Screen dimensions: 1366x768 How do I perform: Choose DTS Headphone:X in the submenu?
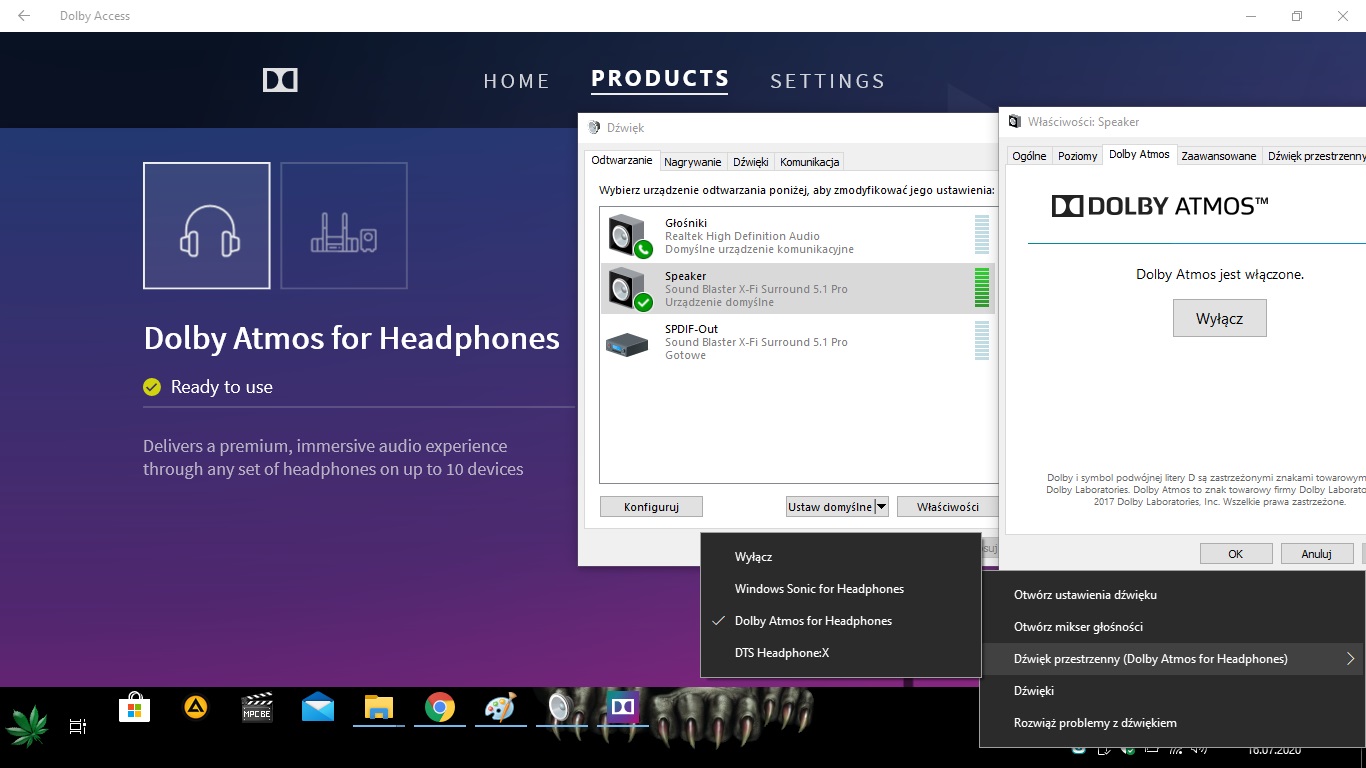(x=840, y=653)
